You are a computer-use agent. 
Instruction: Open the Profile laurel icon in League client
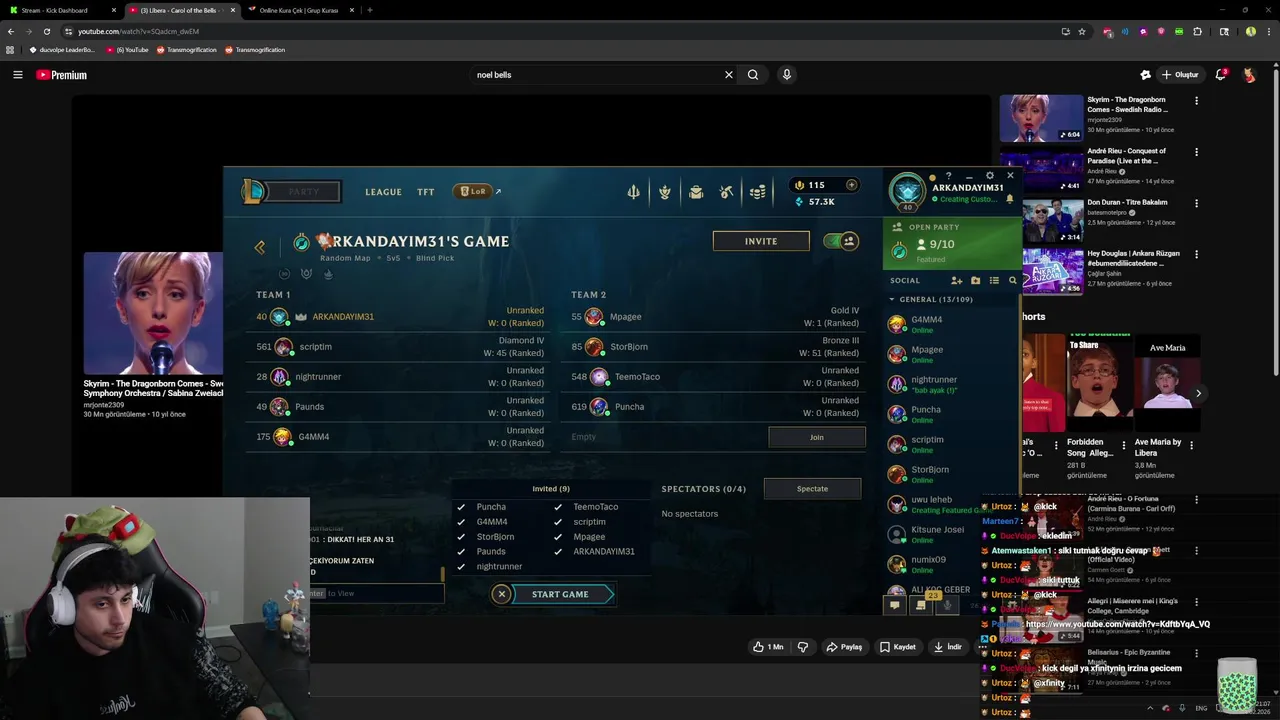click(x=664, y=192)
